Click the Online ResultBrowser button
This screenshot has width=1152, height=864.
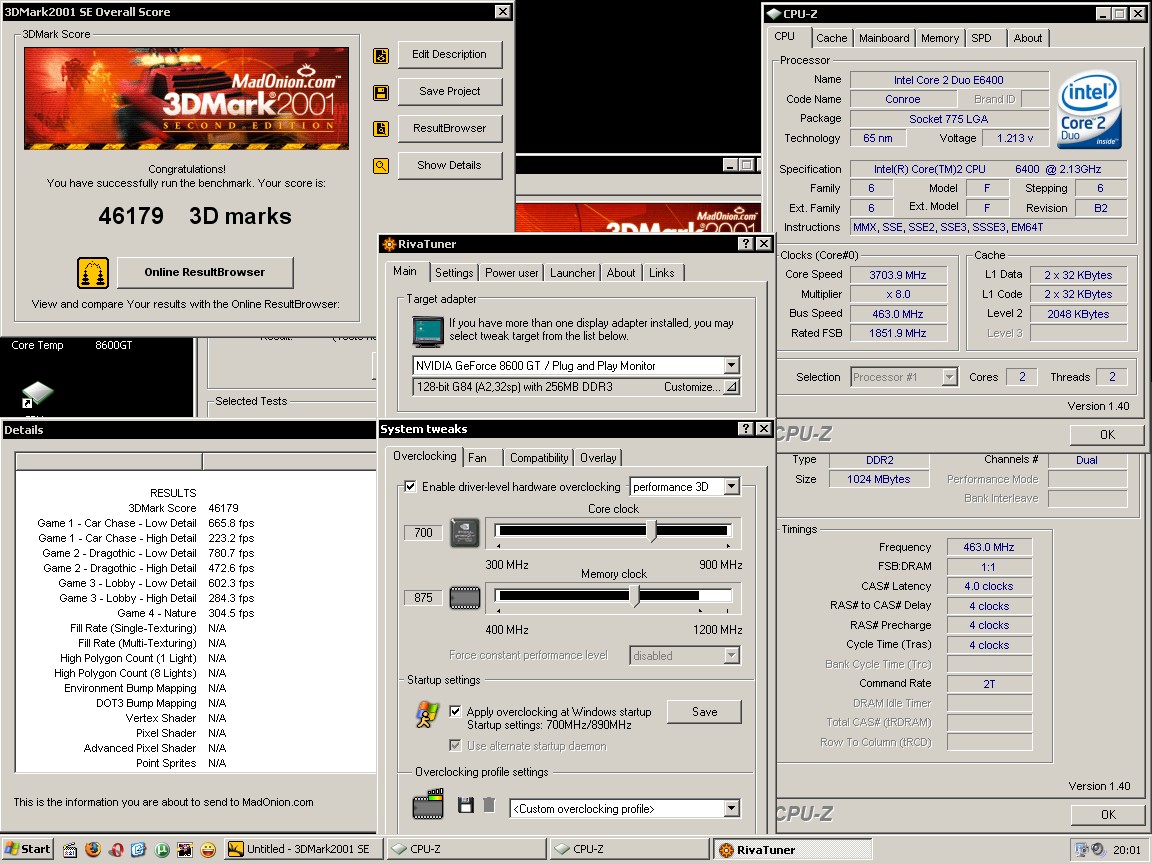[x=205, y=273]
